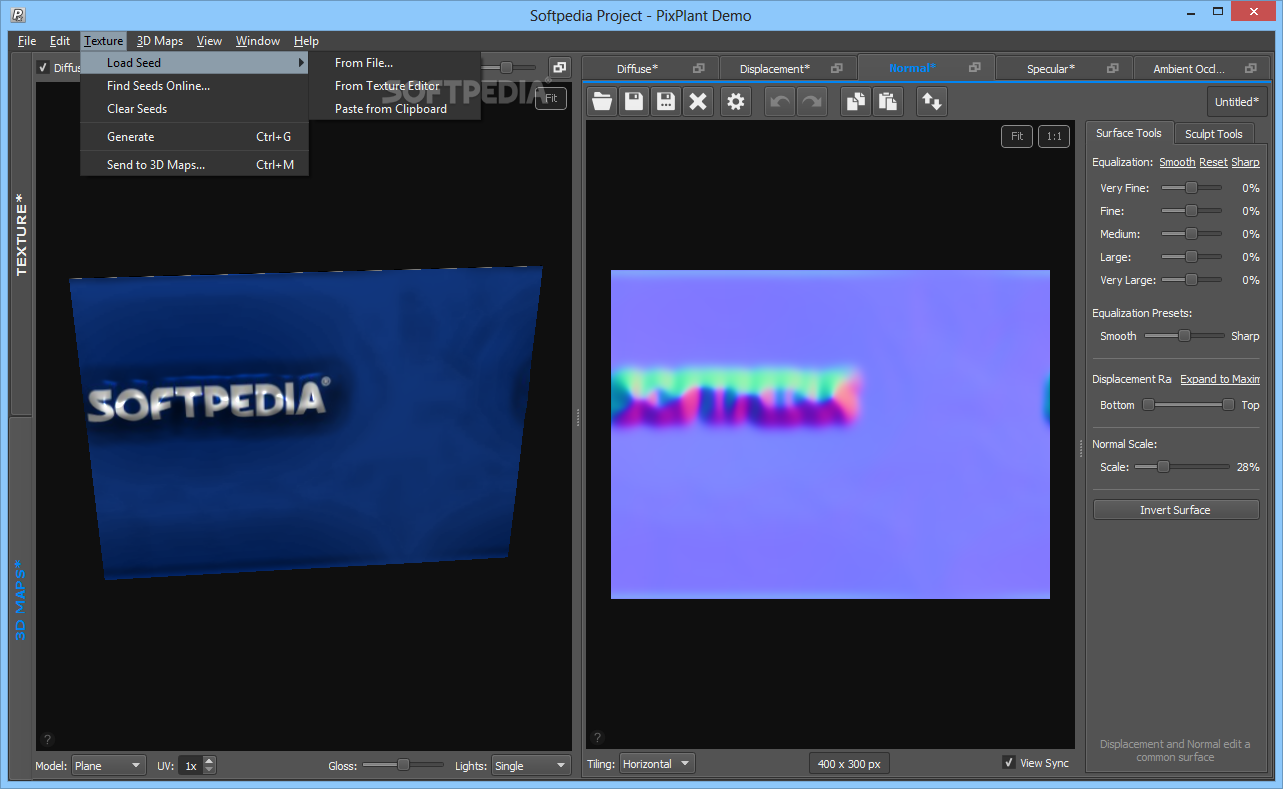Copy the map with the copy icon
Viewport: 1283px width, 789px height.
coord(856,101)
